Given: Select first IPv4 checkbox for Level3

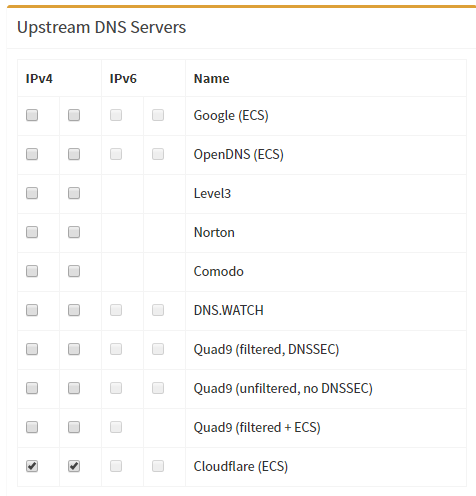Looking at the screenshot, I should [32, 193].
